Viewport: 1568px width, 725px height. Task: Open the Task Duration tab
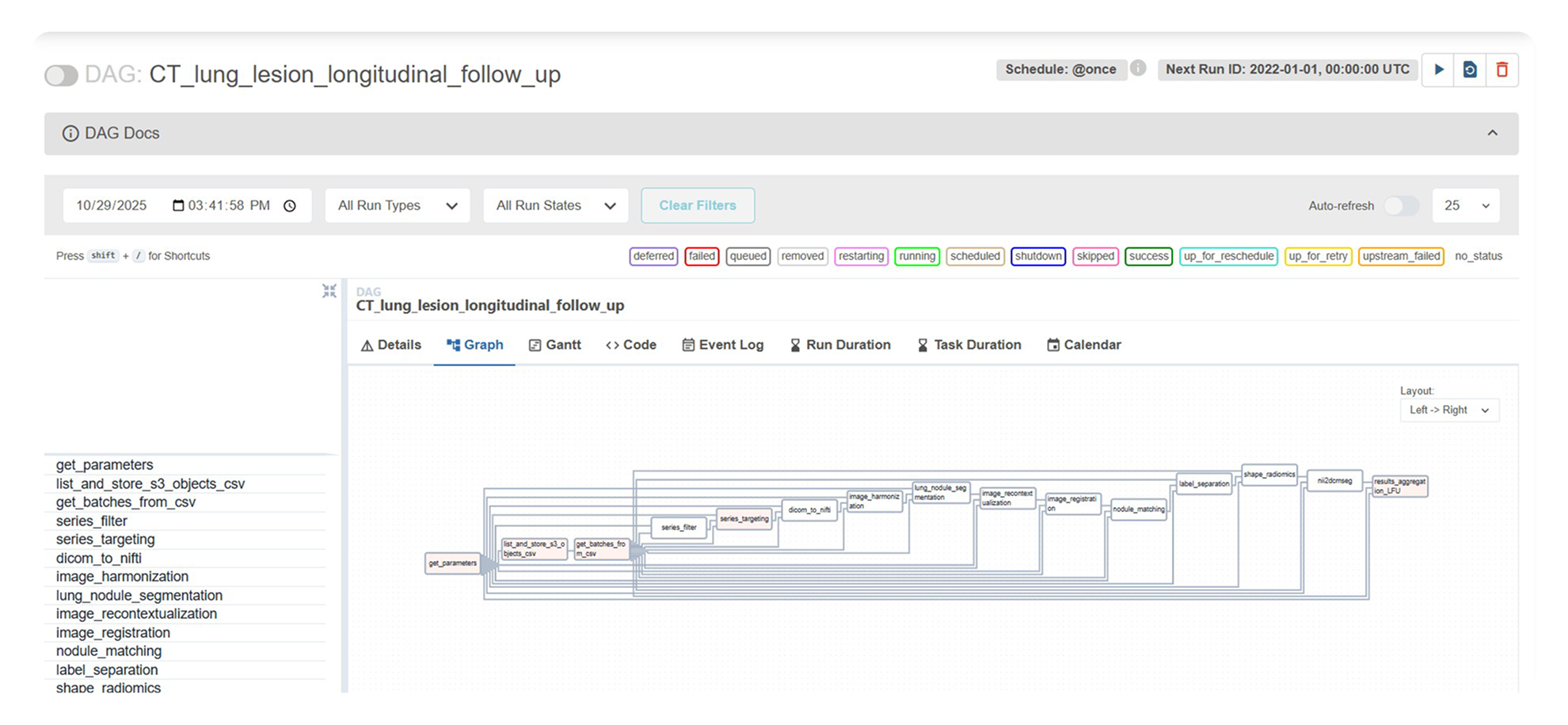click(969, 345)
